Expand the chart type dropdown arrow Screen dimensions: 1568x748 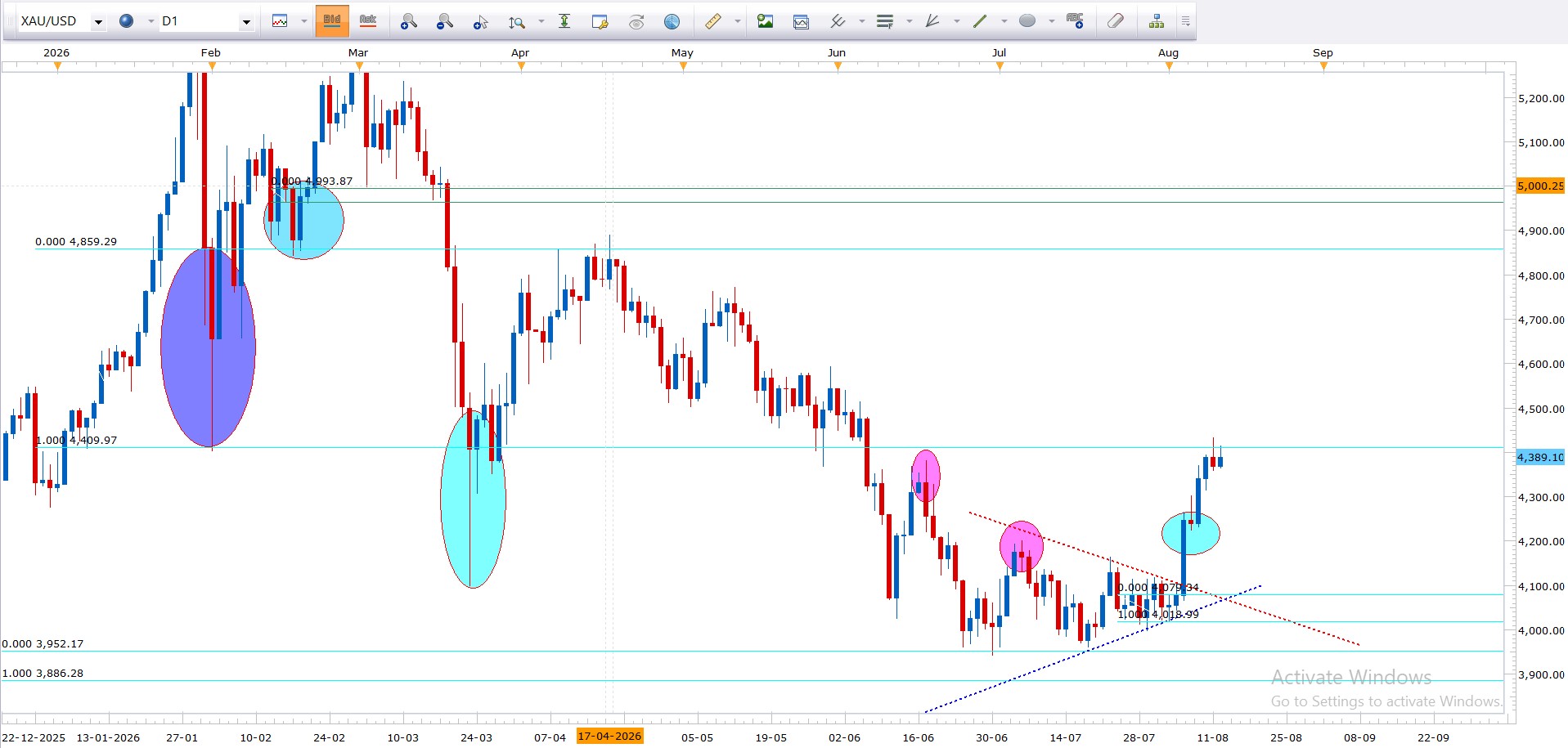[303, 21]
